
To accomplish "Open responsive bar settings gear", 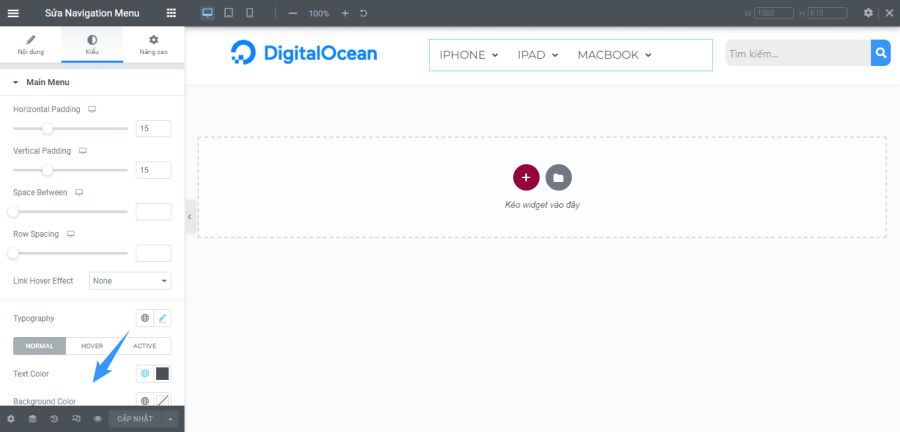I will (868, 13).
